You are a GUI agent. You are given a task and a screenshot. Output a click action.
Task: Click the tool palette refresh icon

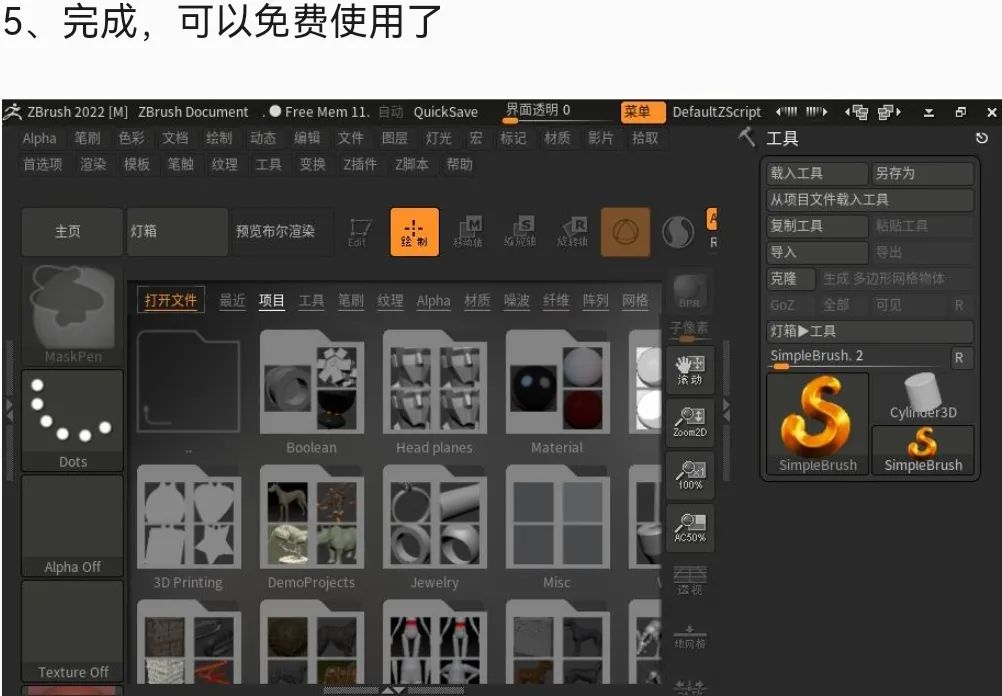[982, 138]
